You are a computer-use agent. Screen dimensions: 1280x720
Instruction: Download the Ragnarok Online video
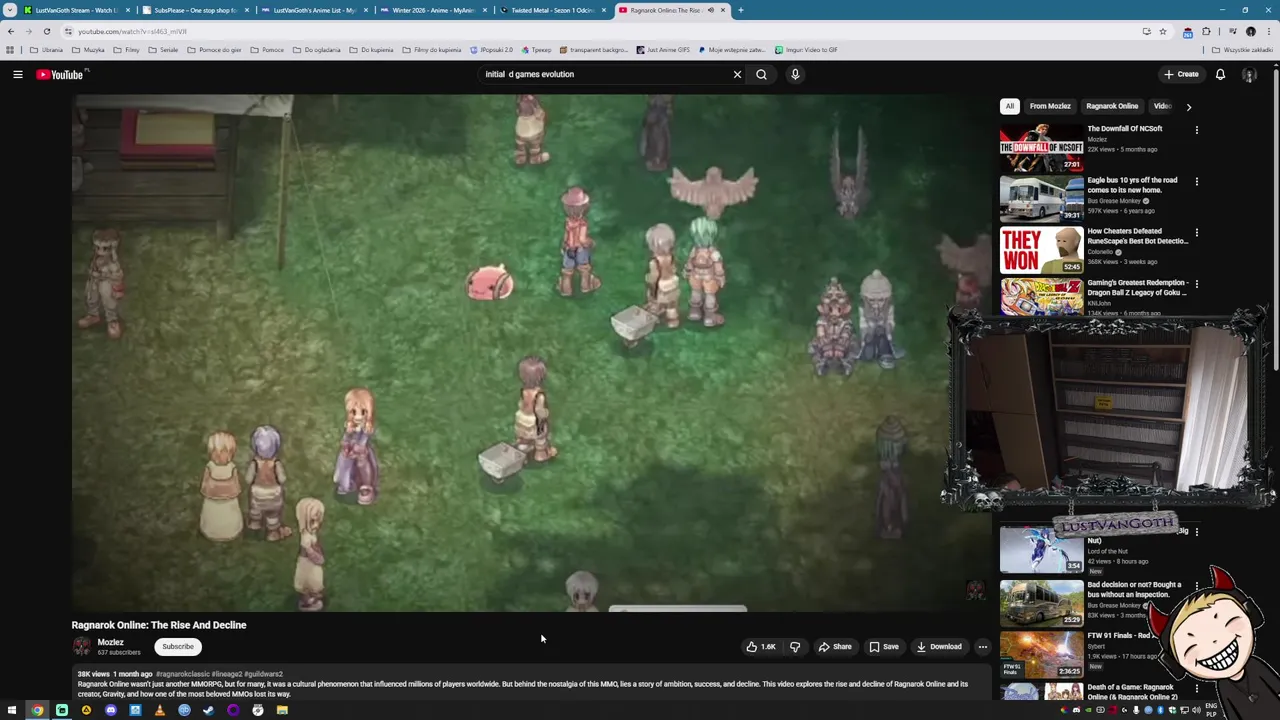click(939, 647)
